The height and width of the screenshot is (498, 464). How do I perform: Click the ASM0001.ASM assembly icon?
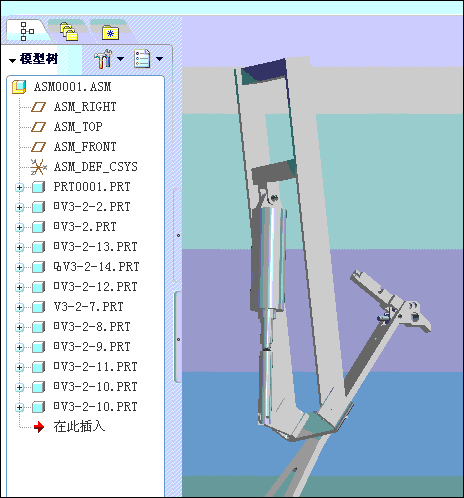19,87
